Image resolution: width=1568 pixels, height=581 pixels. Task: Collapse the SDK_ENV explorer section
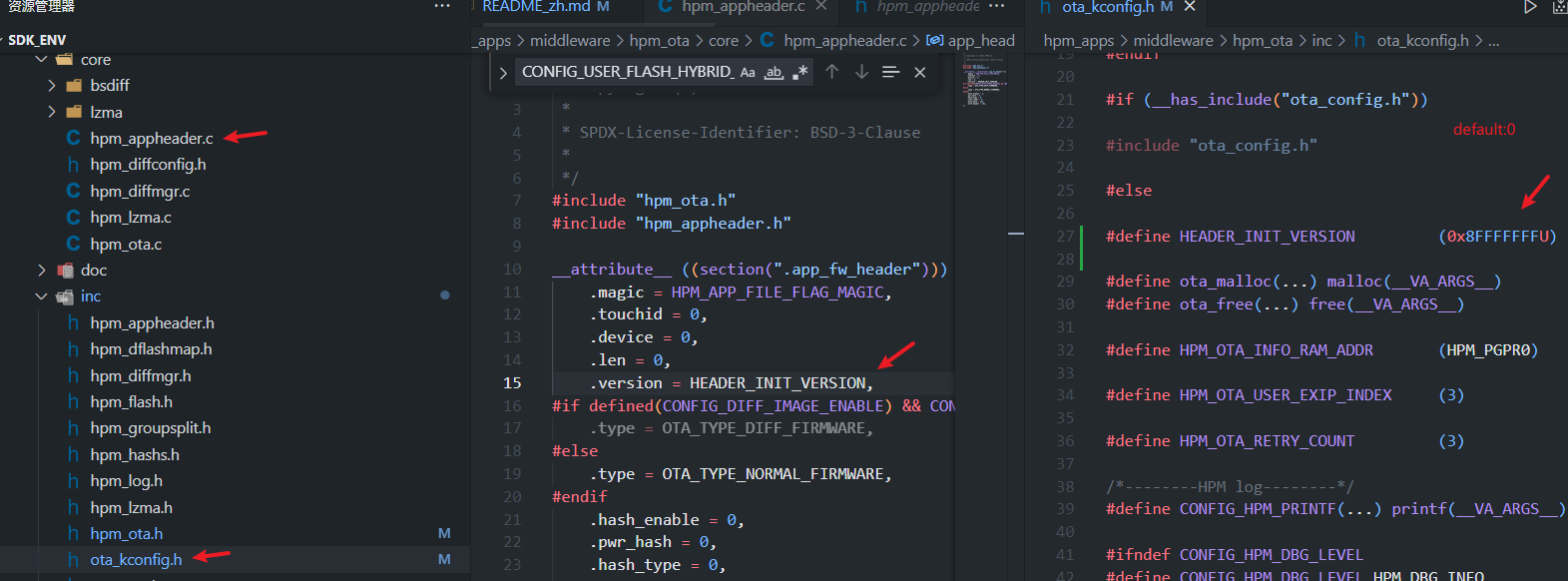tap(37, 40)
